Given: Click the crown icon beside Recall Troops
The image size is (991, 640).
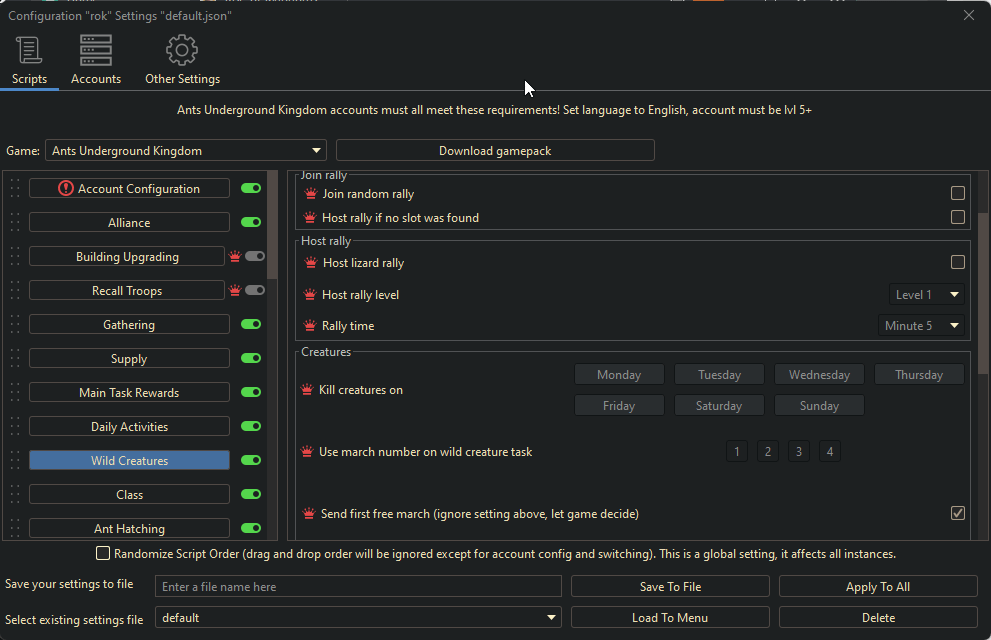Looking at the screenshot, I should click(x=235, y=291).
